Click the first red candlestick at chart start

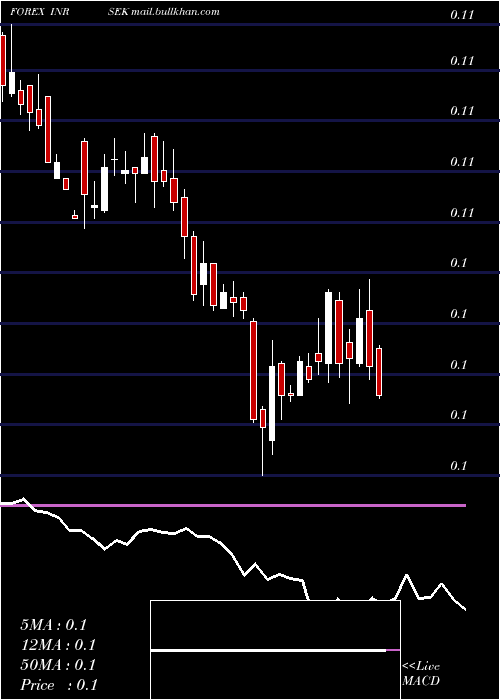tap(3, 60)
